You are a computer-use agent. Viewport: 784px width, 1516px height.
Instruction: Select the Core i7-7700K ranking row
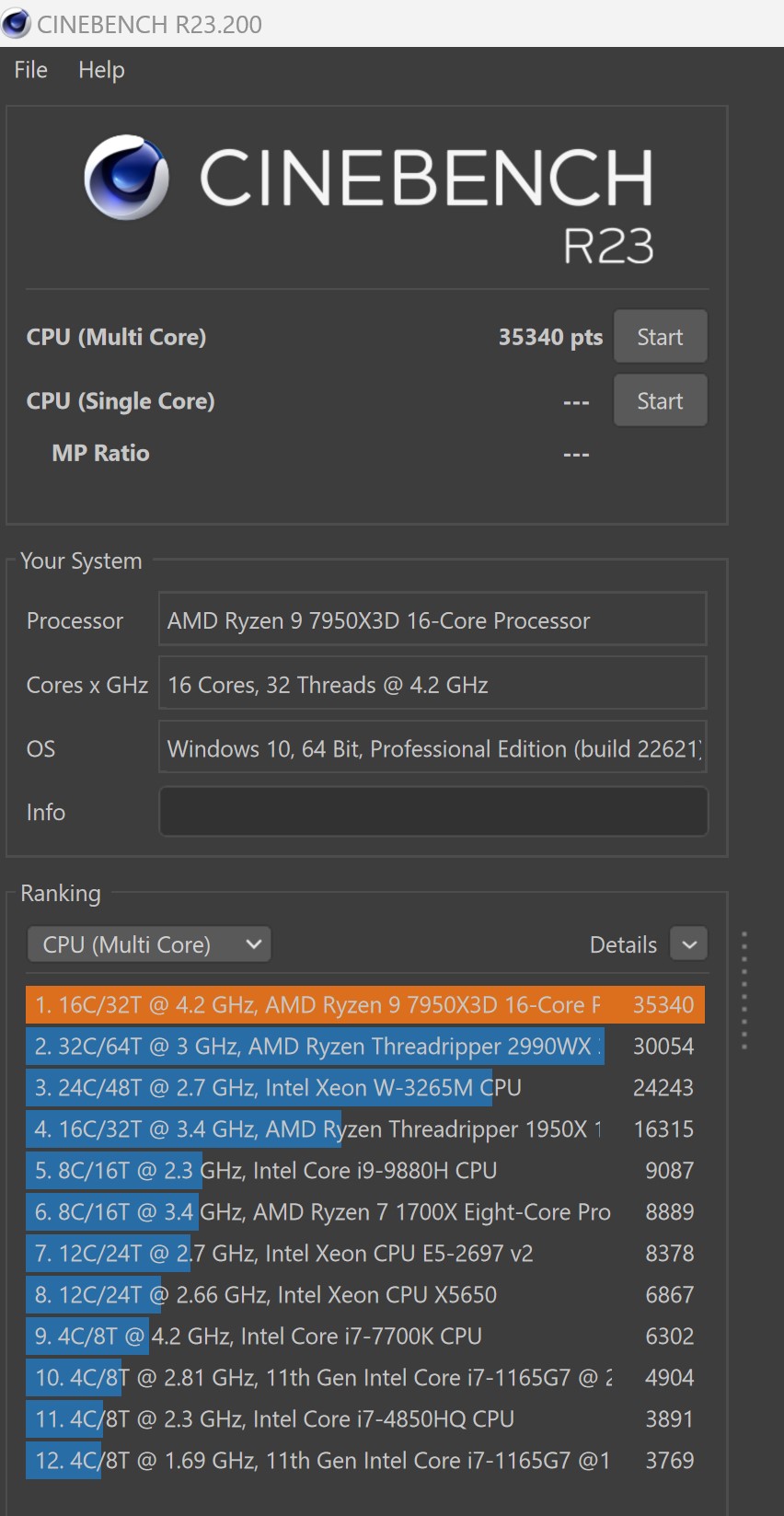[x=365, y=1337]
